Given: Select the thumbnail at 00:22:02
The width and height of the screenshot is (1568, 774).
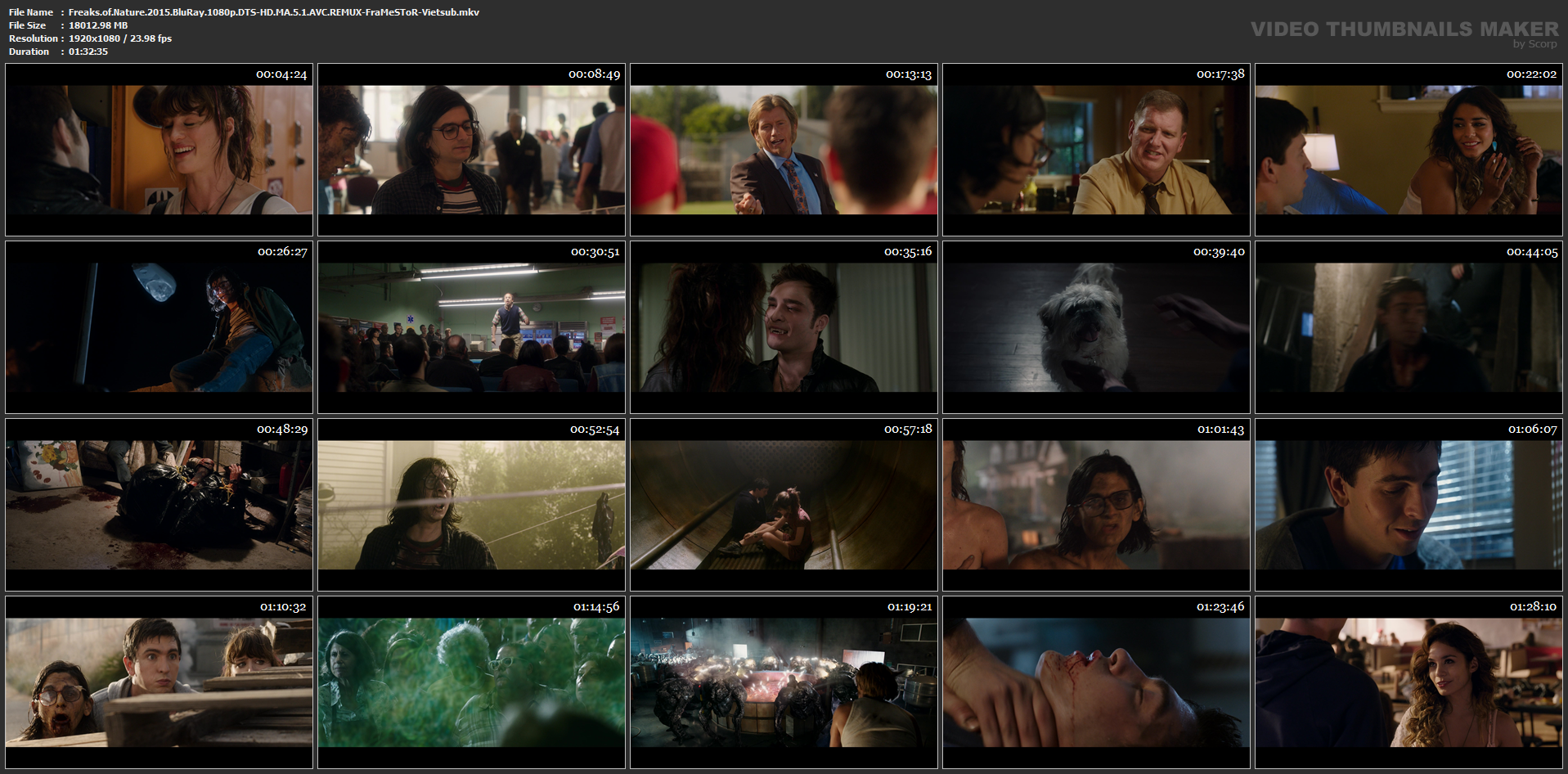Looking at the screenshot, I should pos(1409,150).
